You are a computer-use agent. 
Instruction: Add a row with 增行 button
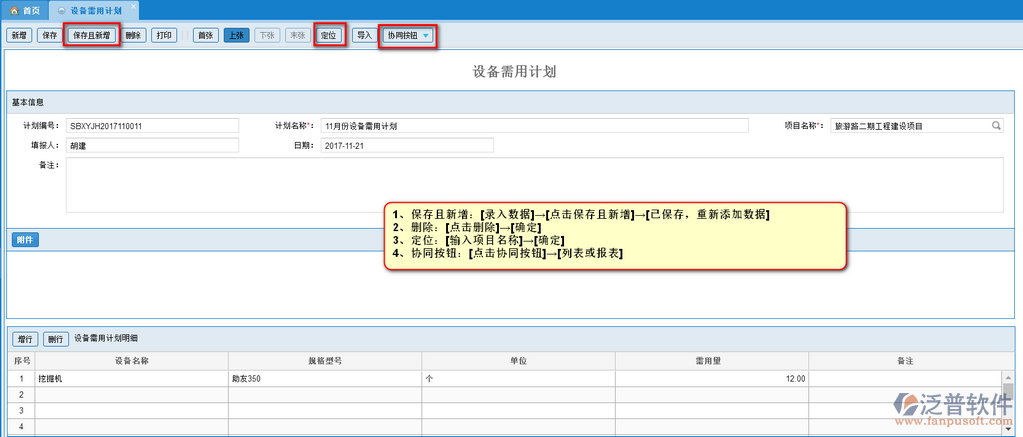[25, 339]
